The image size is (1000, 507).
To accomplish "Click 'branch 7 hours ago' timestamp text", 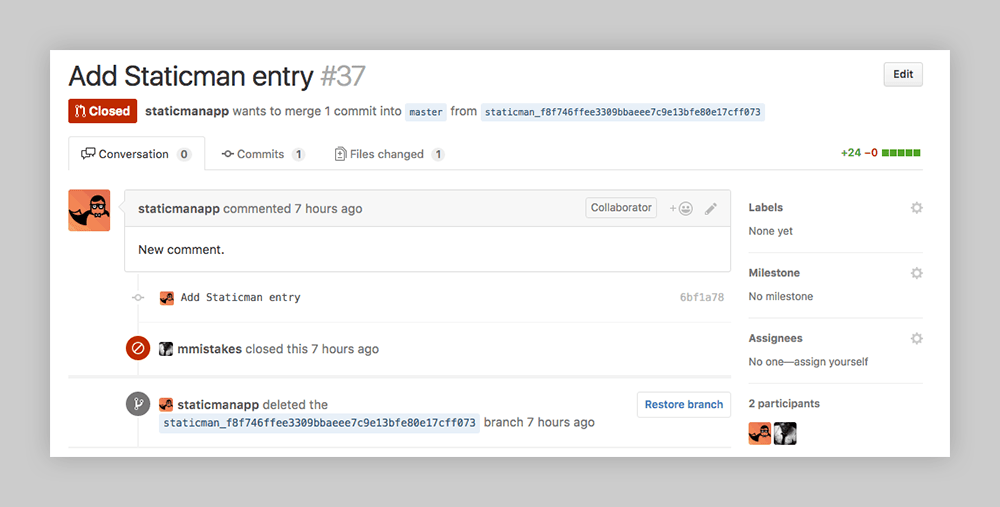I will point(539,422).
